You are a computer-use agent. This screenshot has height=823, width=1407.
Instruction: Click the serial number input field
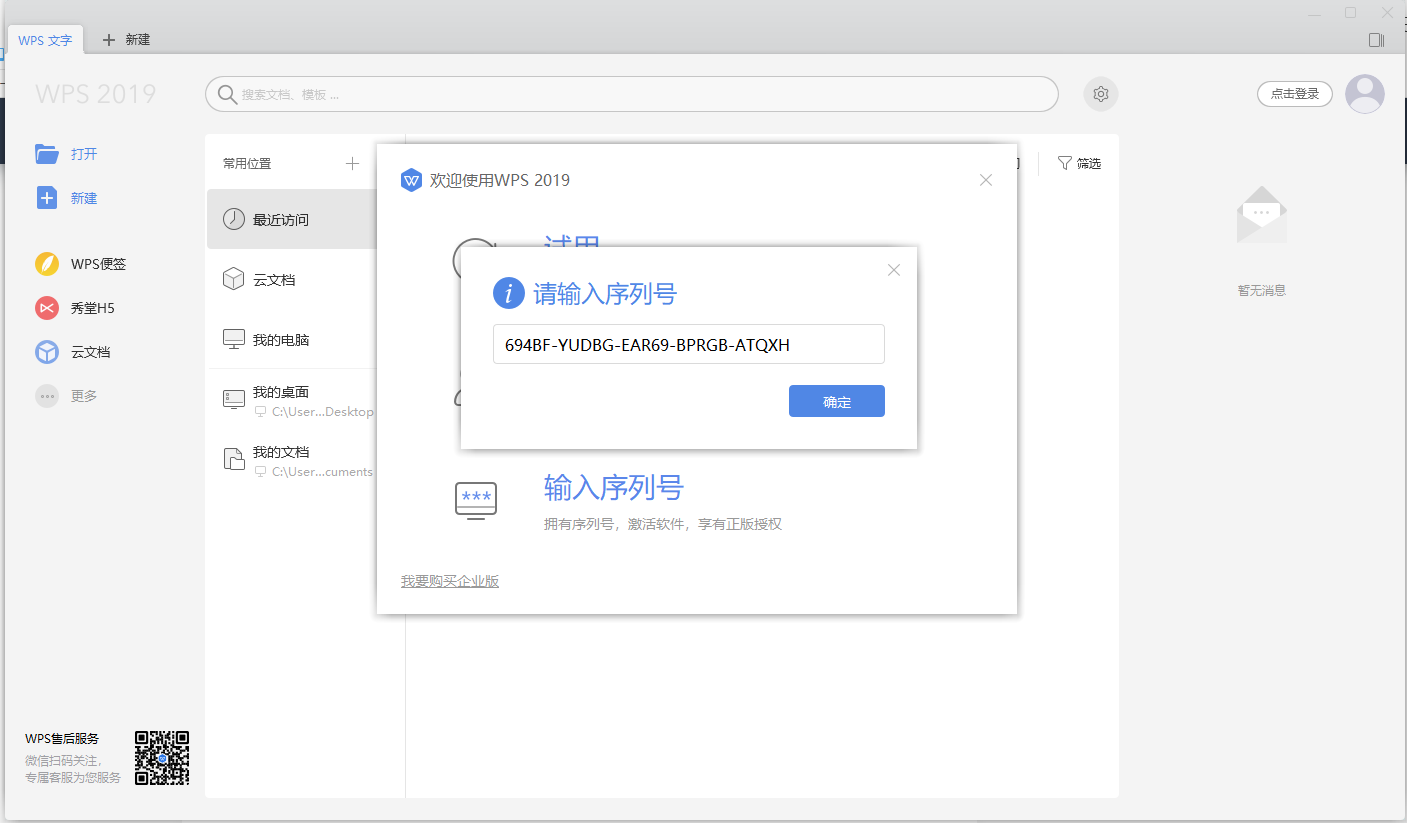[x=689, y=344]
